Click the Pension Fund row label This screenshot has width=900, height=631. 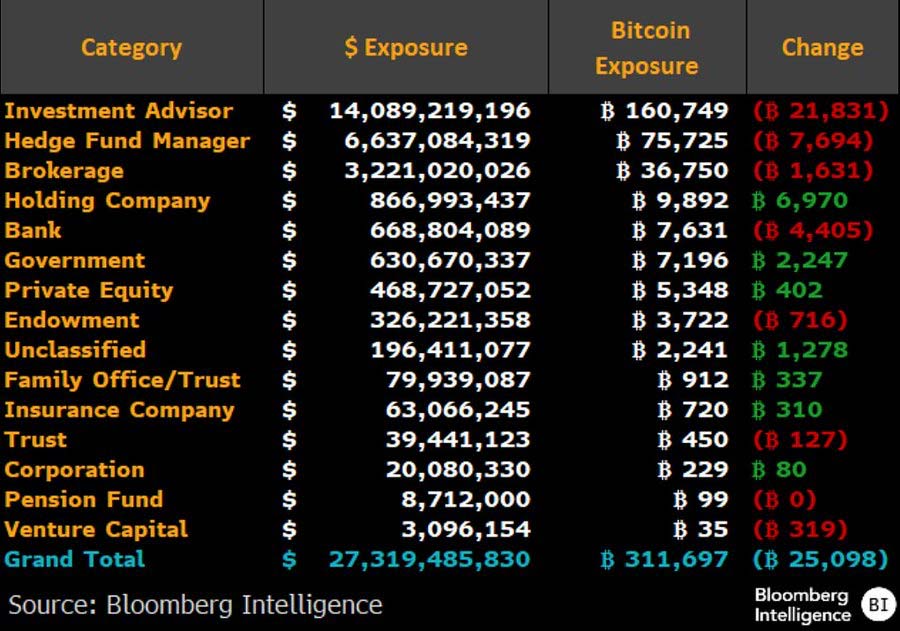pyautogui.click(x=84, y=499)
